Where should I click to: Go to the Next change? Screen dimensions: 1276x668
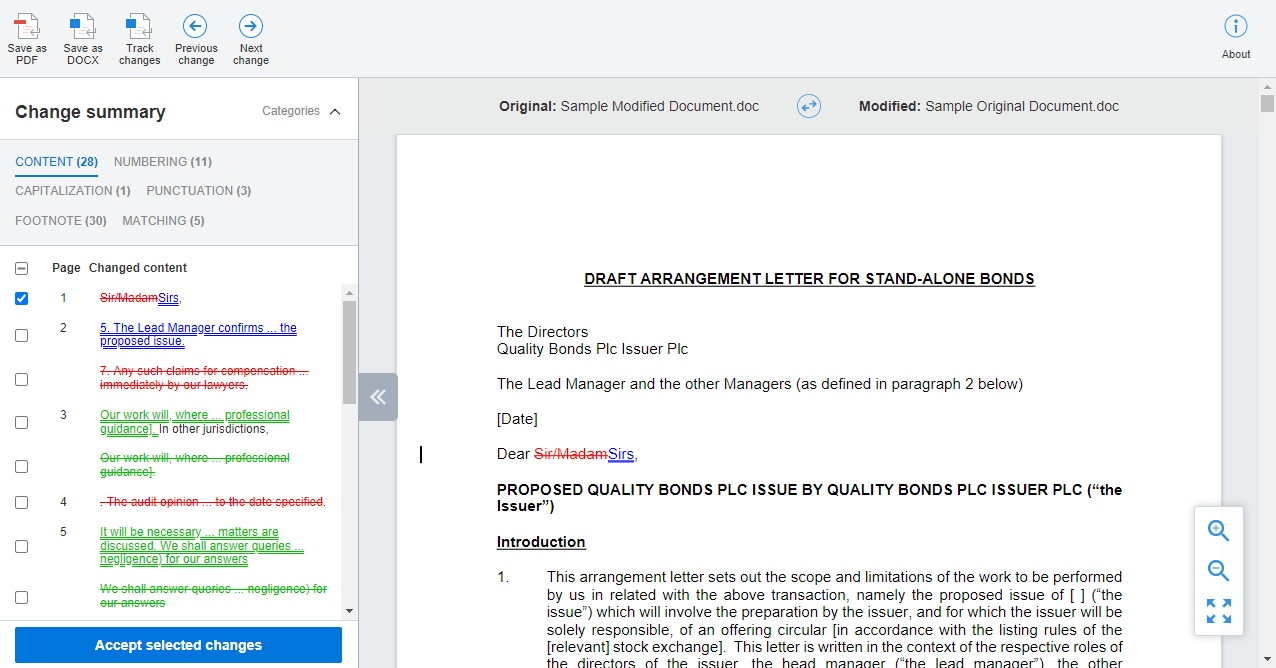250,39
